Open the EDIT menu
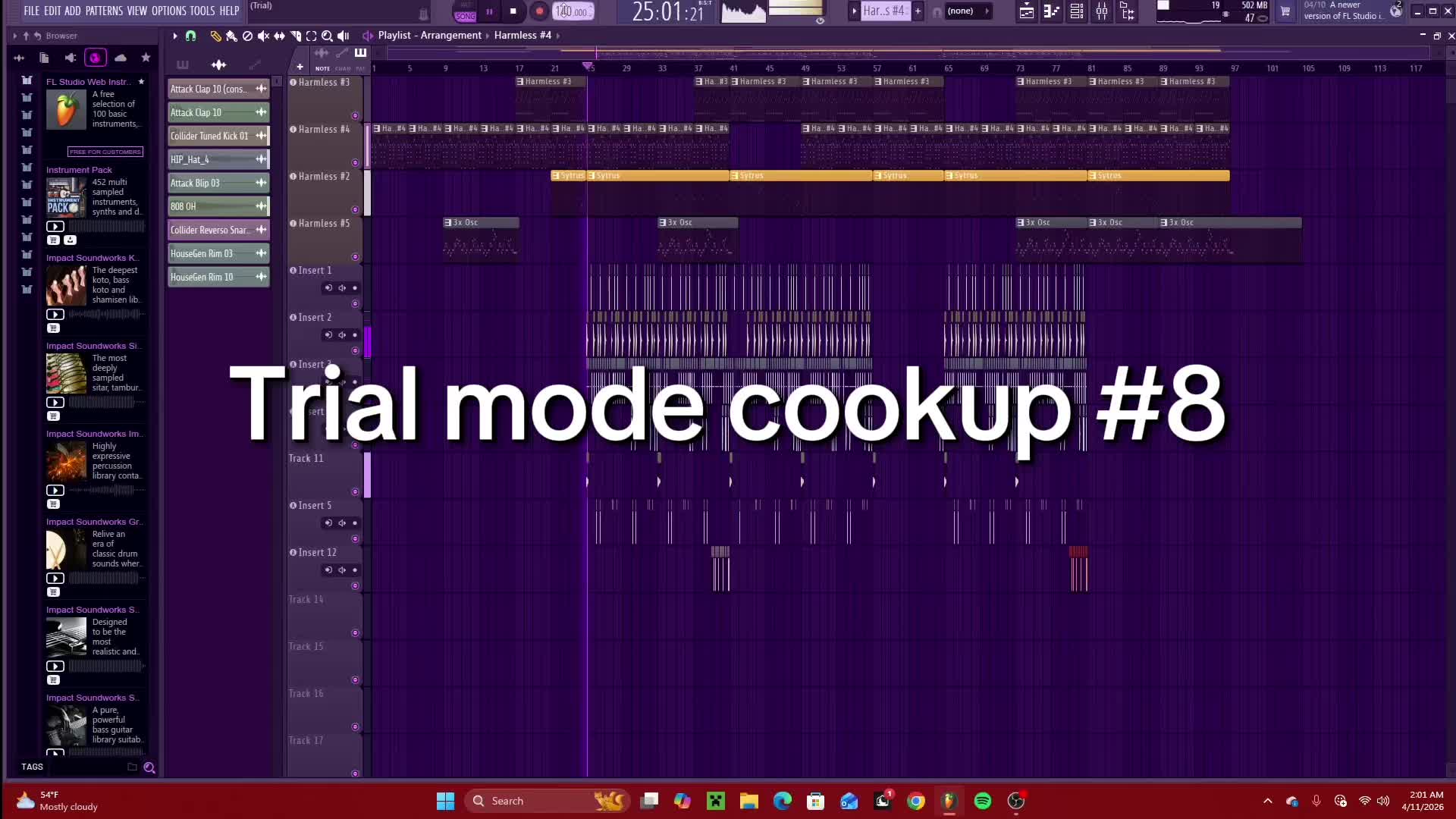1456x819 pixels. (52, 11)
